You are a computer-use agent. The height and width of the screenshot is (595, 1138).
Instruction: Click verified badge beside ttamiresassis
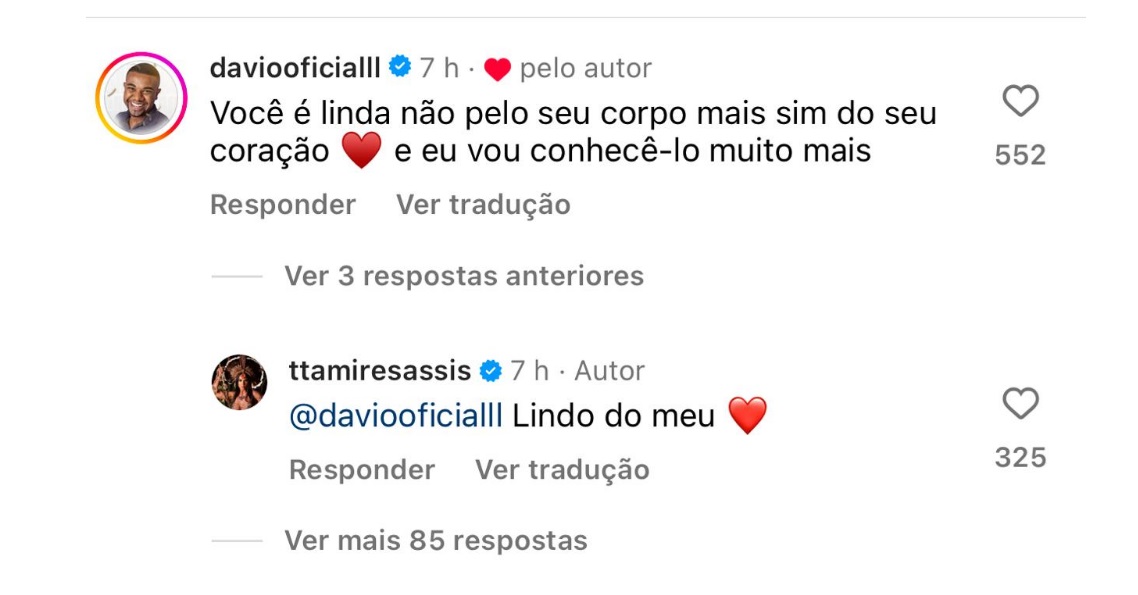(490, 371)
